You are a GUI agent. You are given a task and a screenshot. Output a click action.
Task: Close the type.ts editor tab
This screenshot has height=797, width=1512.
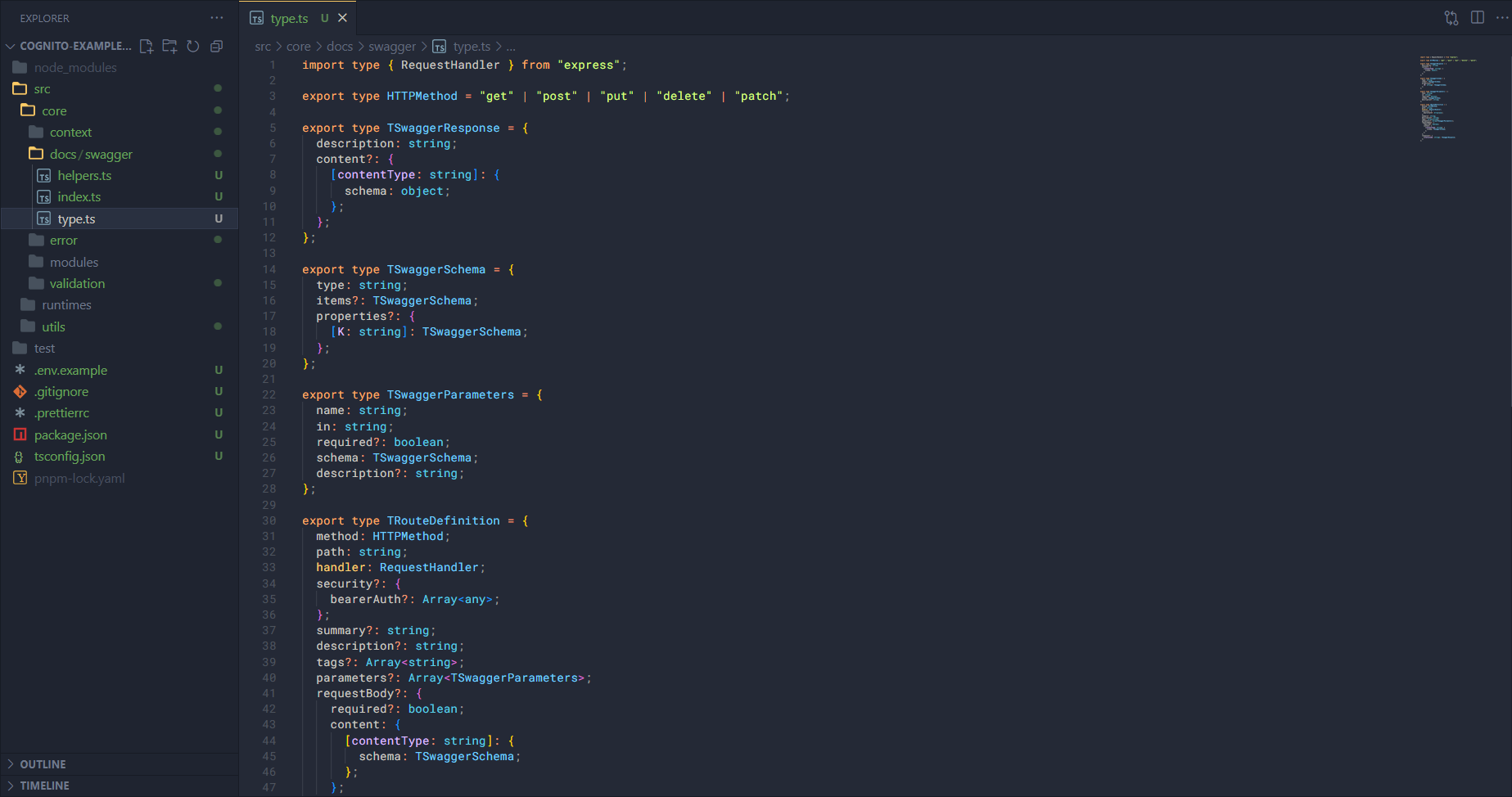[x=343, y=18]
